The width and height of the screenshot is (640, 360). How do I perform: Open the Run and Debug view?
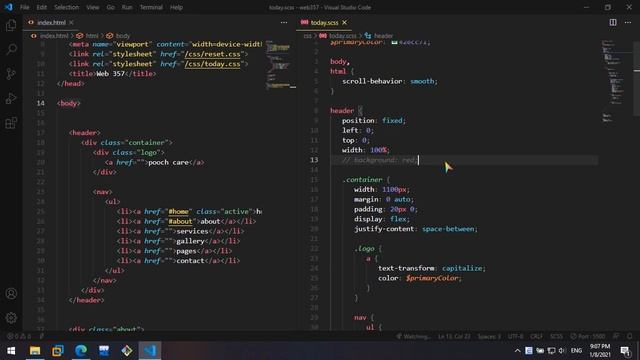click(11, 98)
